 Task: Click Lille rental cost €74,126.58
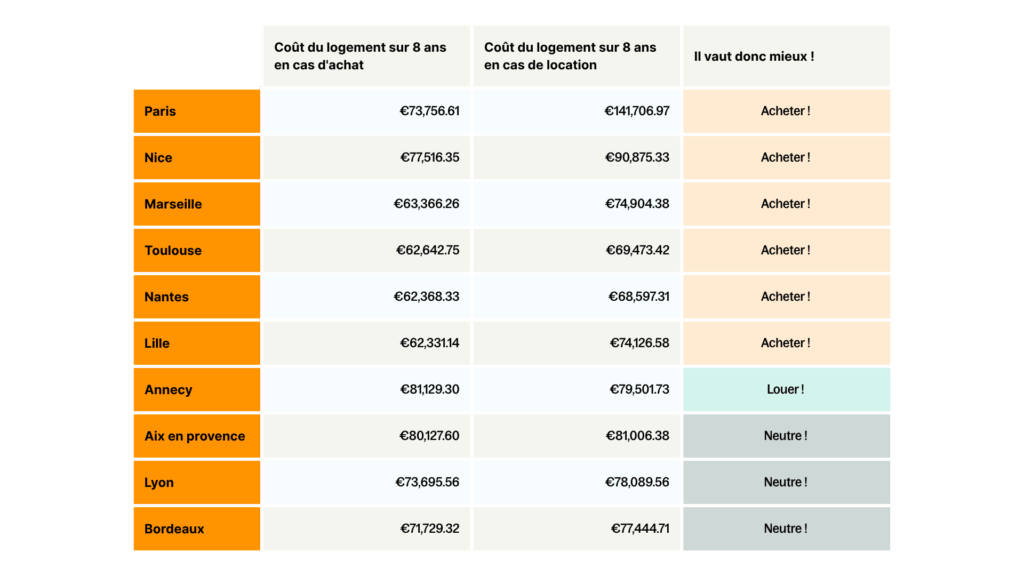click(639, 343)
